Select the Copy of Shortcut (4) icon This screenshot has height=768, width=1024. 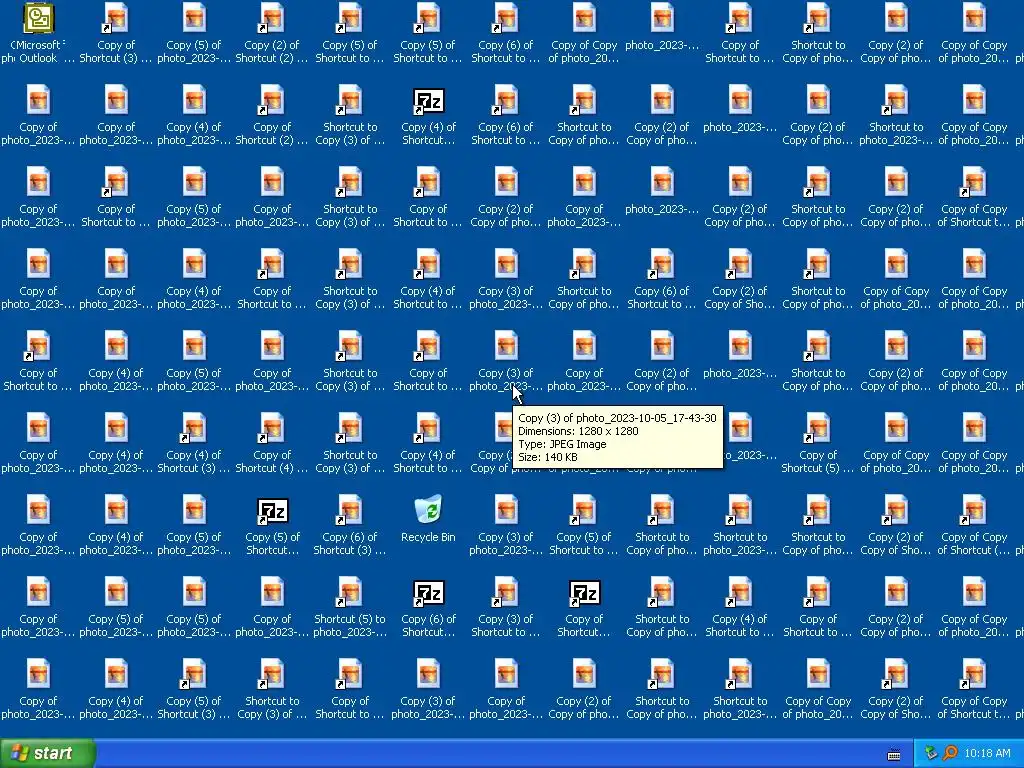(x=272, y=445)
